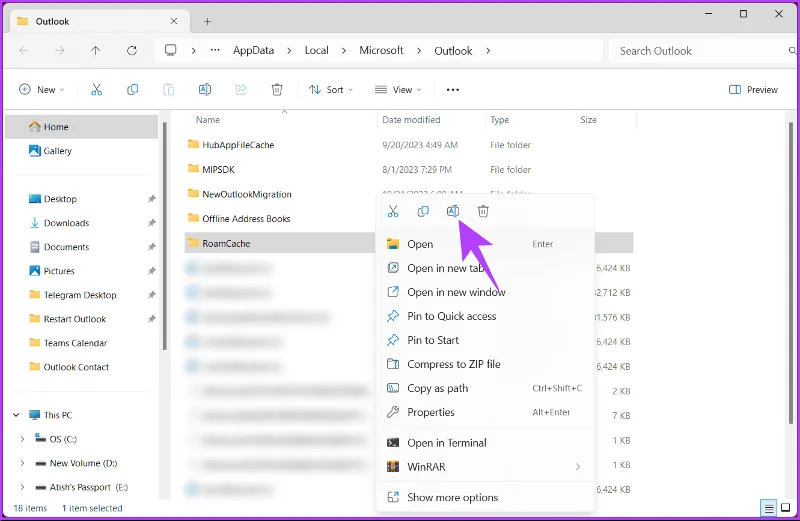This screenshot has height=521, width=800.
Task: Click the file list vertical scrollbar
Action: point(791,273)
